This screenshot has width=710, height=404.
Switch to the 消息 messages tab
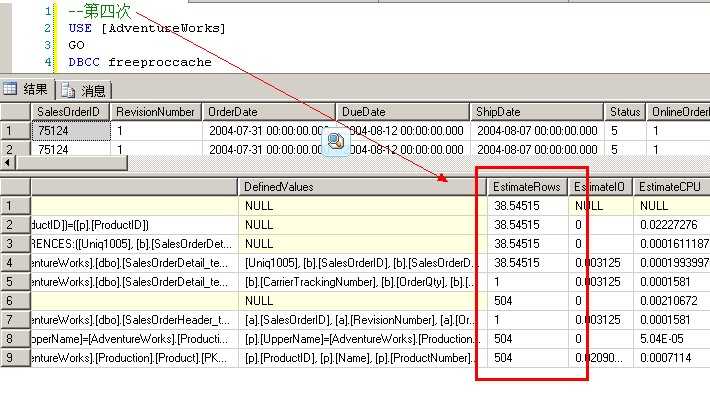(84, 90)
